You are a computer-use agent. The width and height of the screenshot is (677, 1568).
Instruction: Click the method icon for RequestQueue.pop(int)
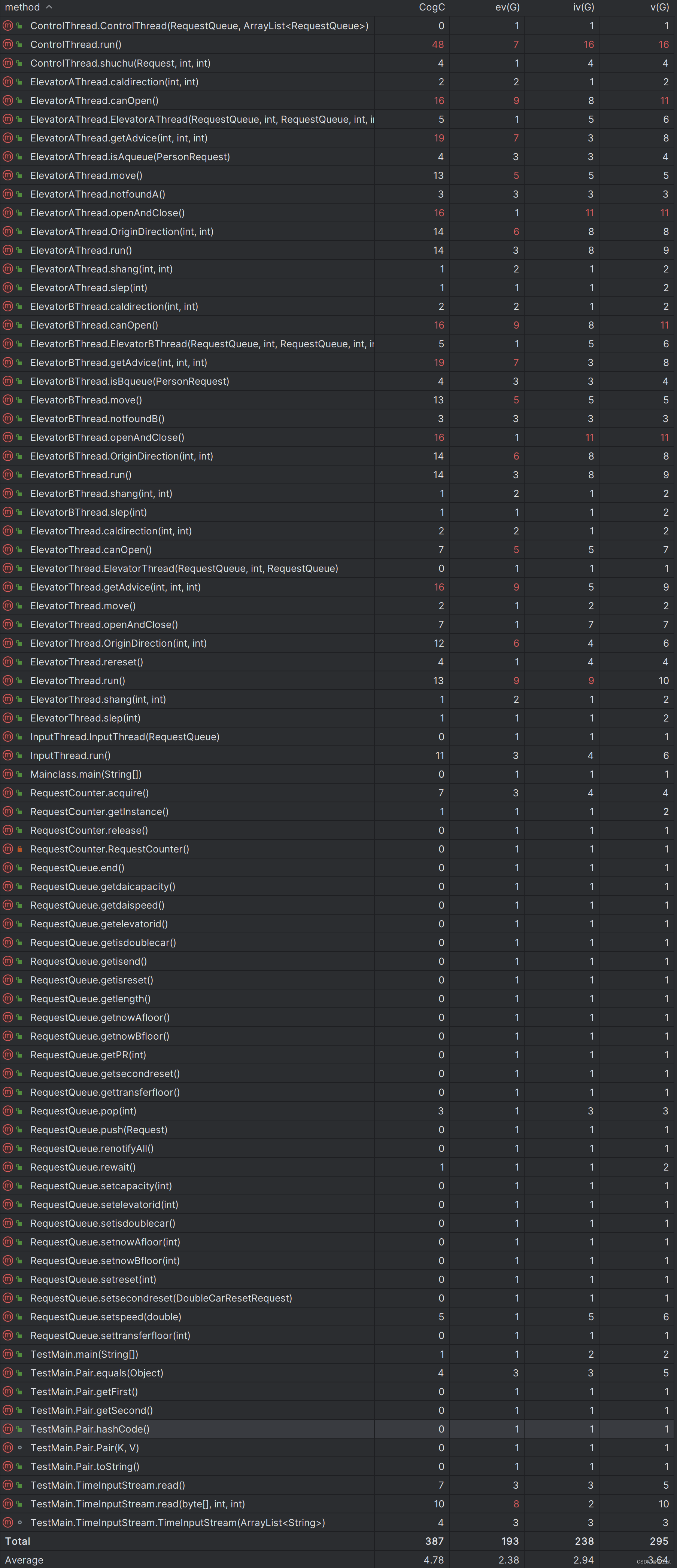pyautogui.click(x=7, y=1111)
